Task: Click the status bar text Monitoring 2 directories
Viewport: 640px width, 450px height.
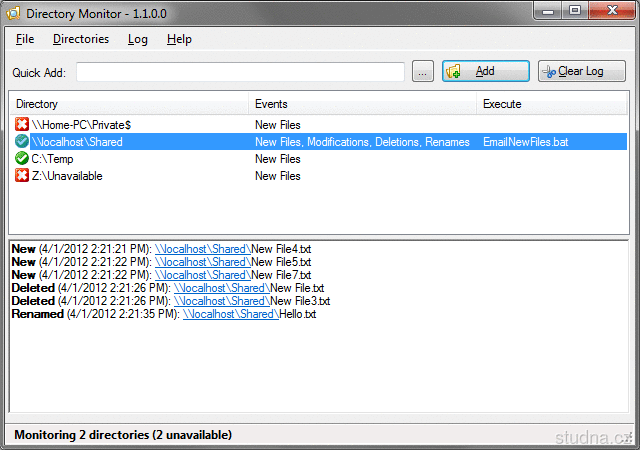Action: 123,435
